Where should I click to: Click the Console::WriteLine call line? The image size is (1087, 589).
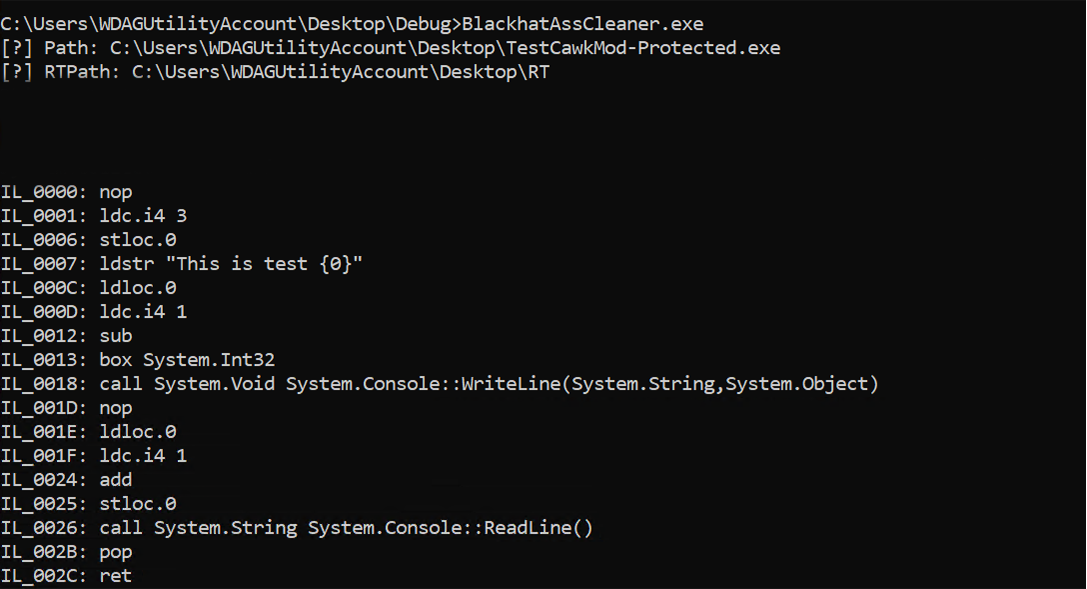point(440,384)
